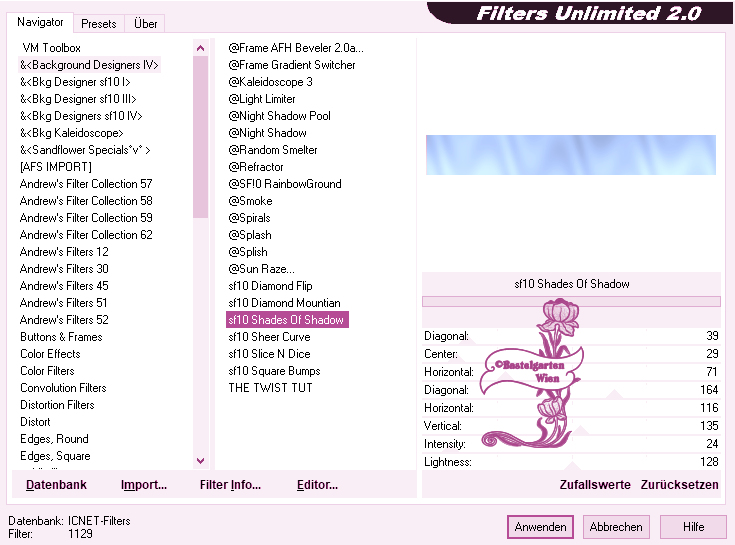Open the Presets tab
This screenshot has height=545, width=735.
(x=98, y=23)
